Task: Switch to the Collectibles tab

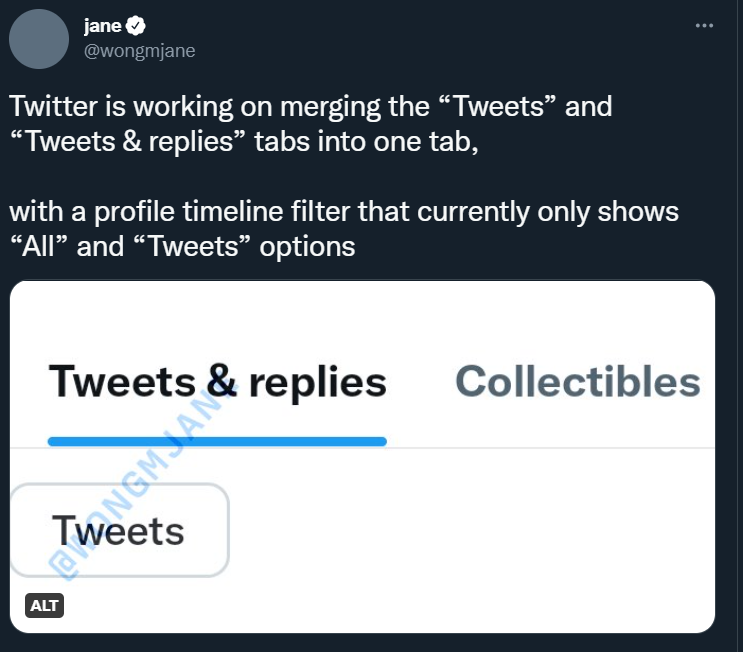Action: (x=577, y=382)
